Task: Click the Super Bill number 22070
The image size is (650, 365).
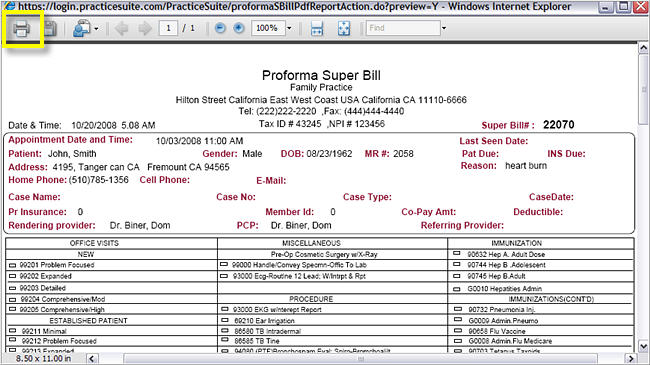Action: coord(559,125)
